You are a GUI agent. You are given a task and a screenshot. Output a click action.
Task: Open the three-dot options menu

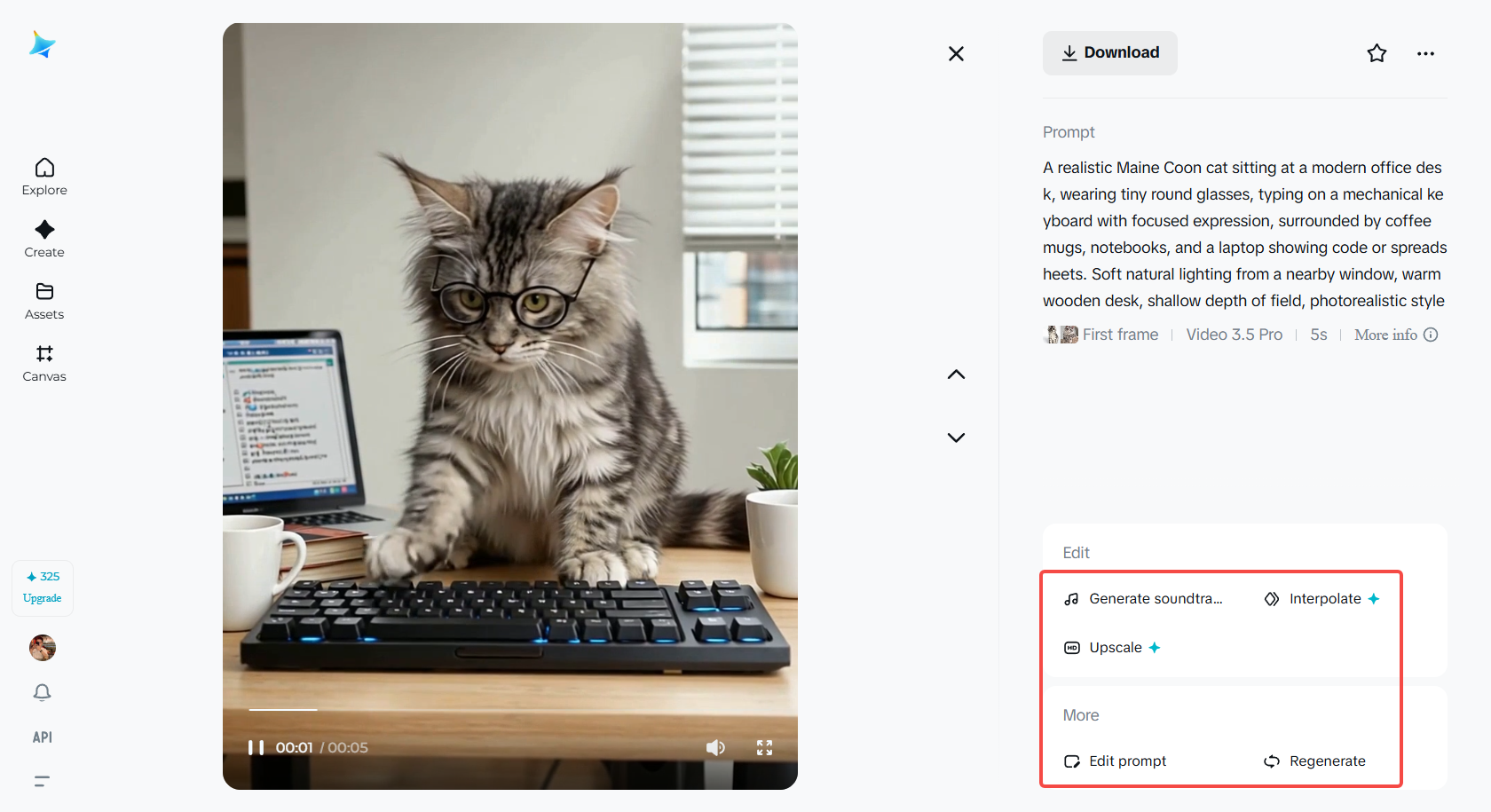coord(1425,53)
